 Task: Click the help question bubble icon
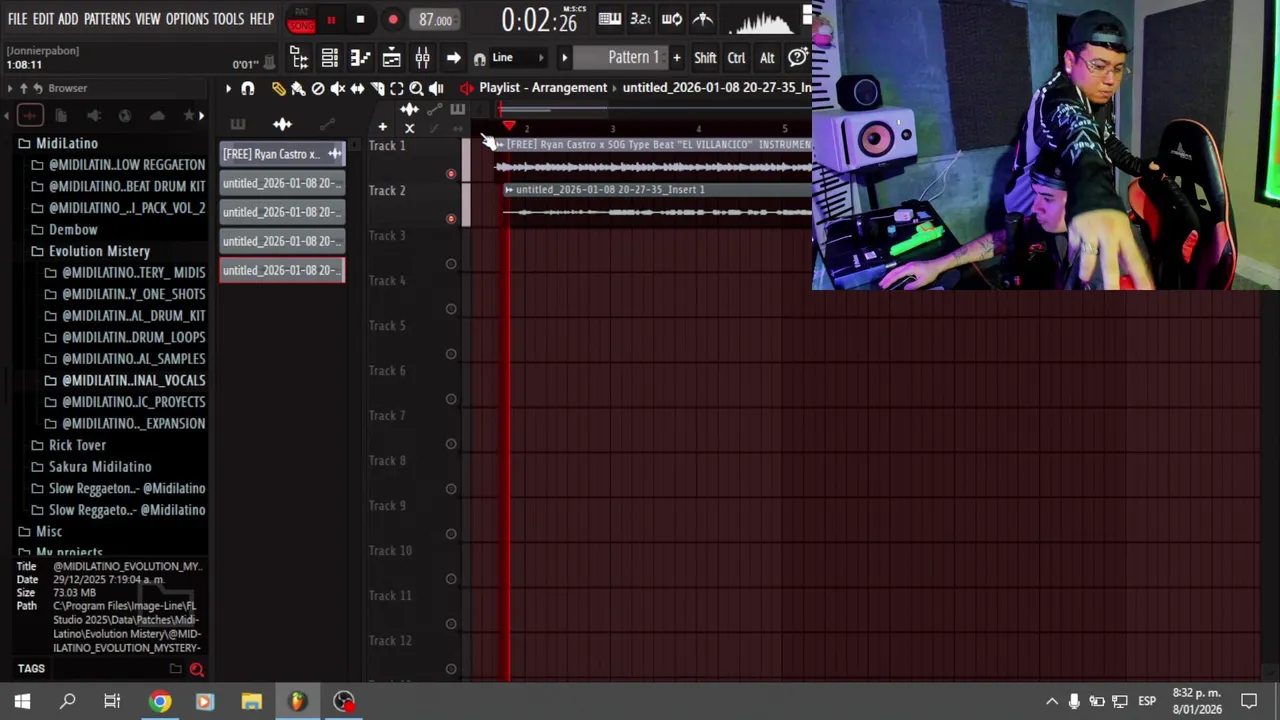[x=798, y=58]
